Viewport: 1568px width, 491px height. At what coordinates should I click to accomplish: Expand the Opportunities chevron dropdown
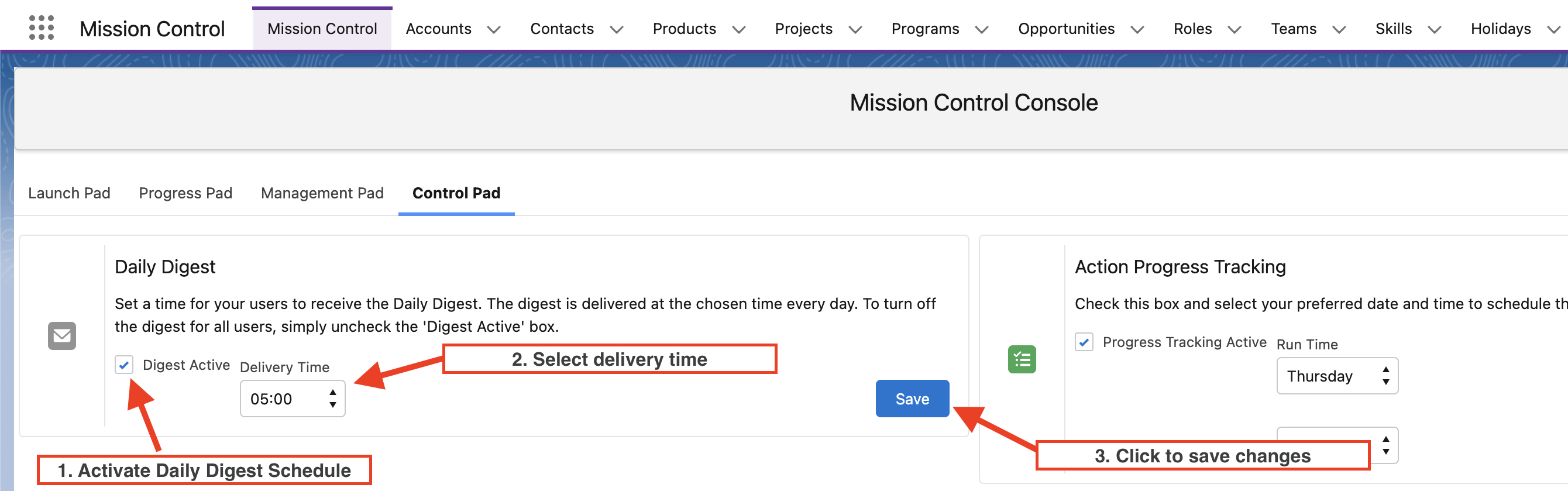(1136, 29)
